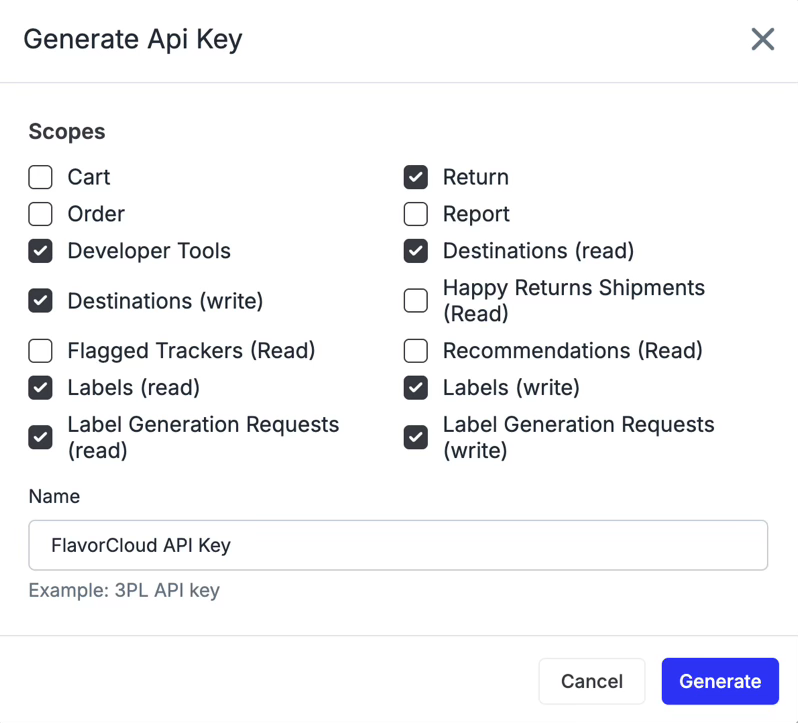This screenshot has height=723, width=798.
Task: Enable the Report scope
Action: coord(416,214)
